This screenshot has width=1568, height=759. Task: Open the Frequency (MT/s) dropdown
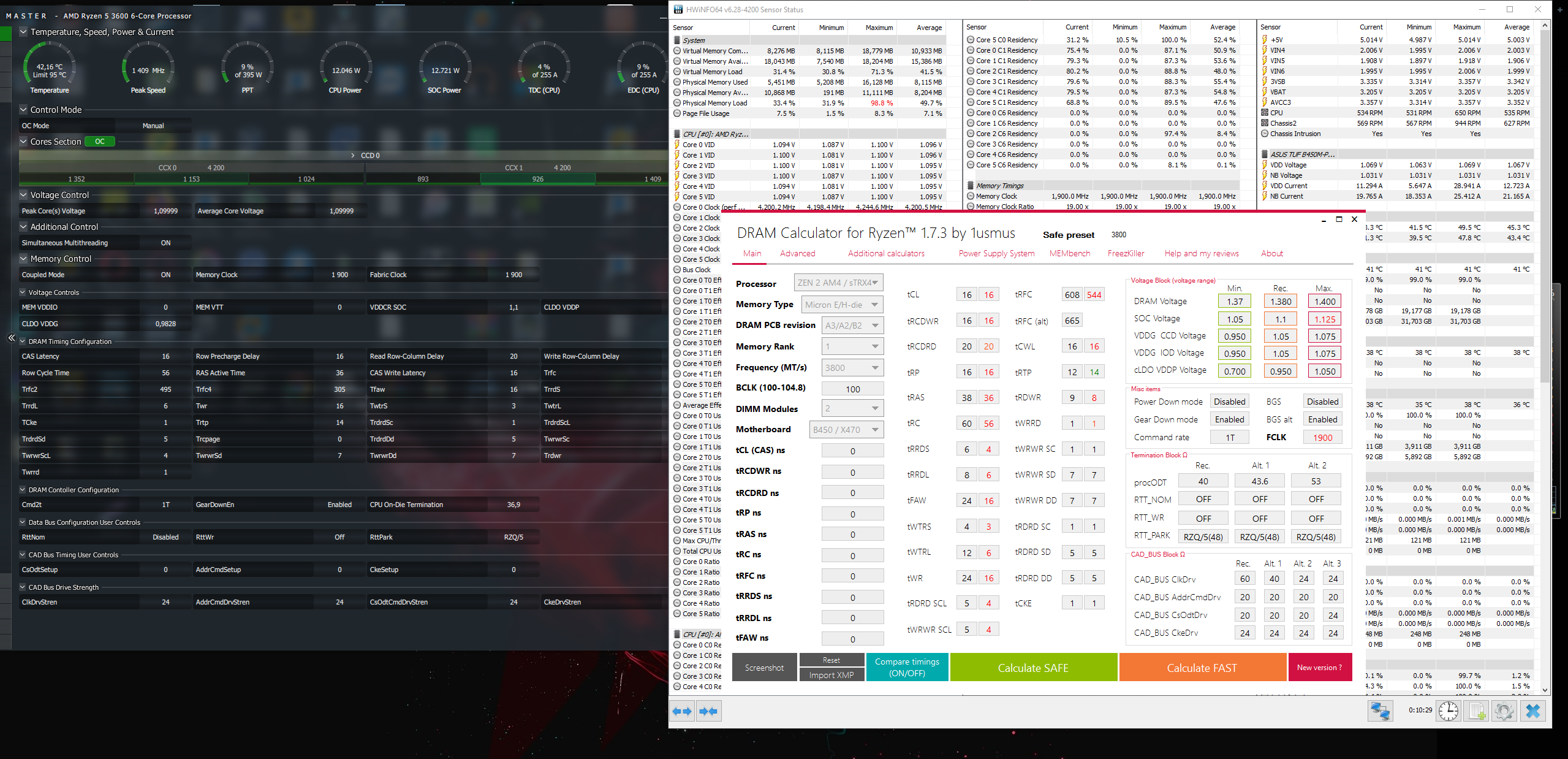click(852, 368)
